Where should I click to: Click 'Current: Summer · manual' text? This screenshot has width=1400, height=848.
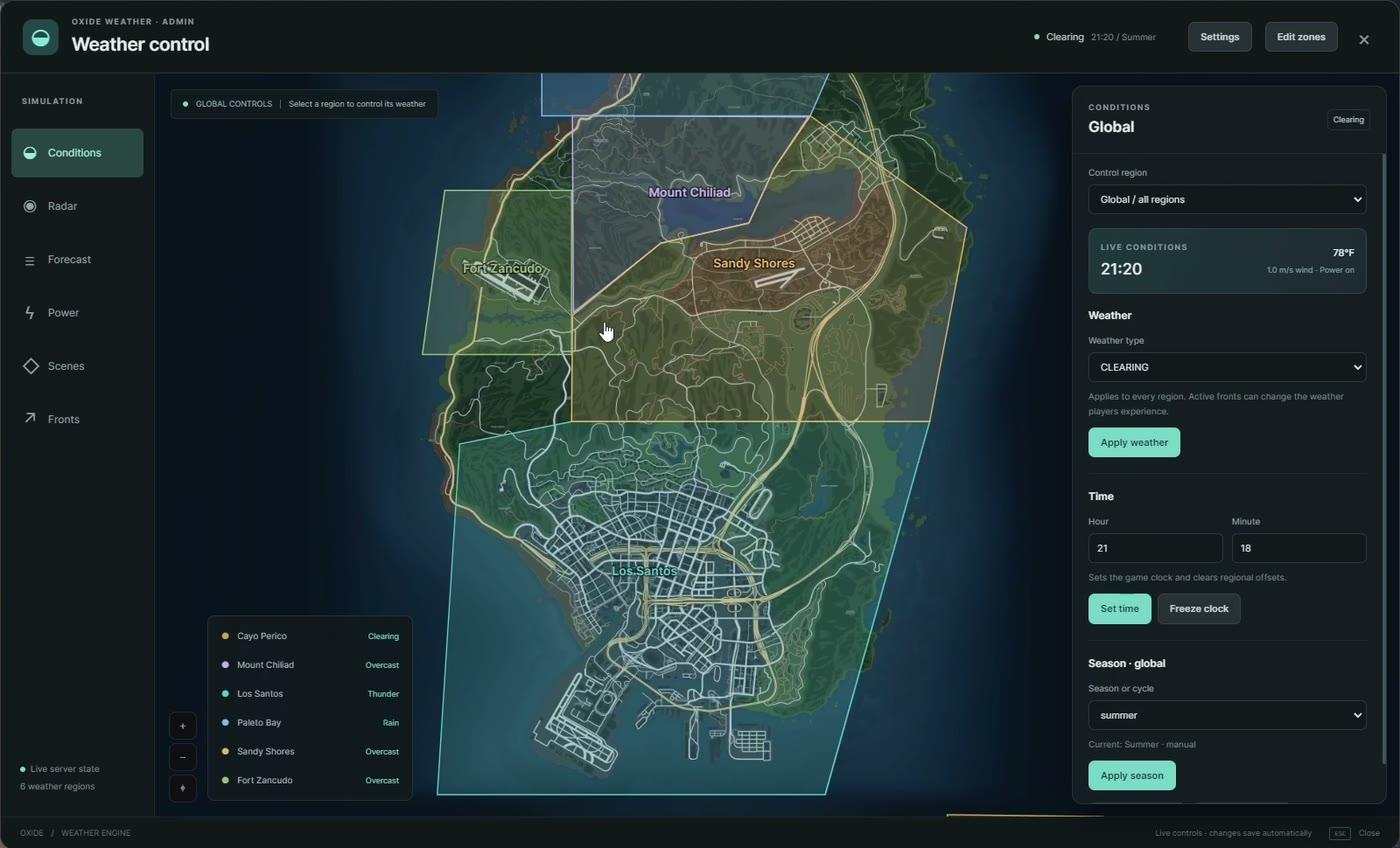[1142, 745]
